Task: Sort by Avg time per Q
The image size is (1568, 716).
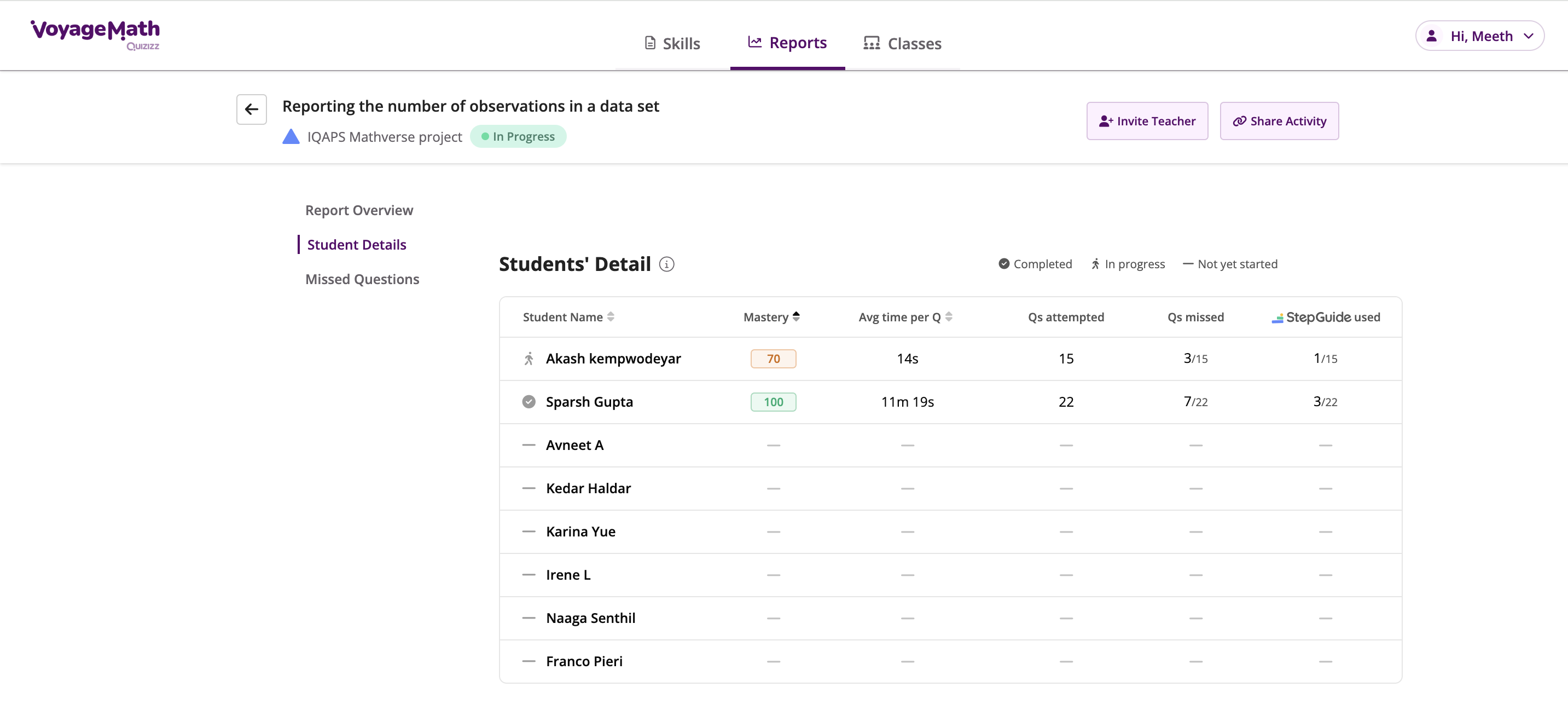Action: coord(948,316)
